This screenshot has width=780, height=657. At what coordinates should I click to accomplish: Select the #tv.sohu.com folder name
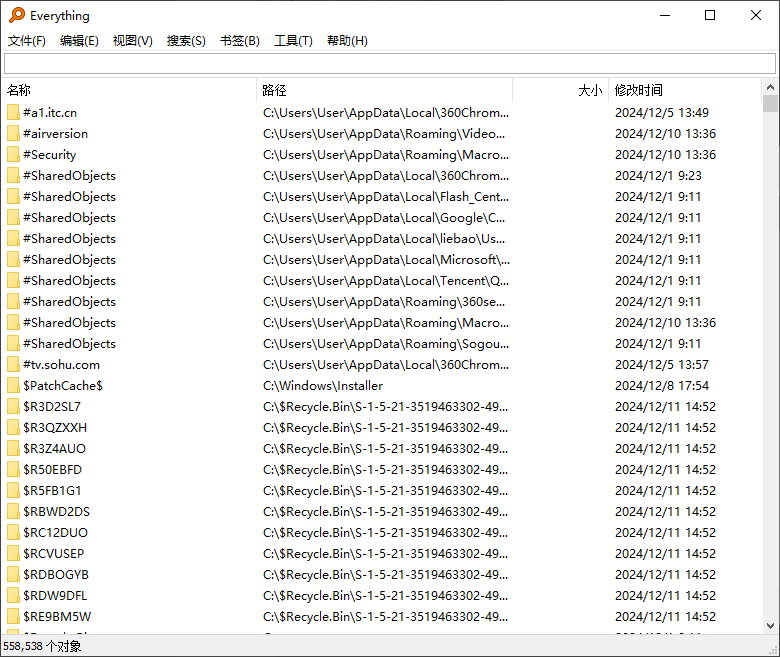pos(61,365)
